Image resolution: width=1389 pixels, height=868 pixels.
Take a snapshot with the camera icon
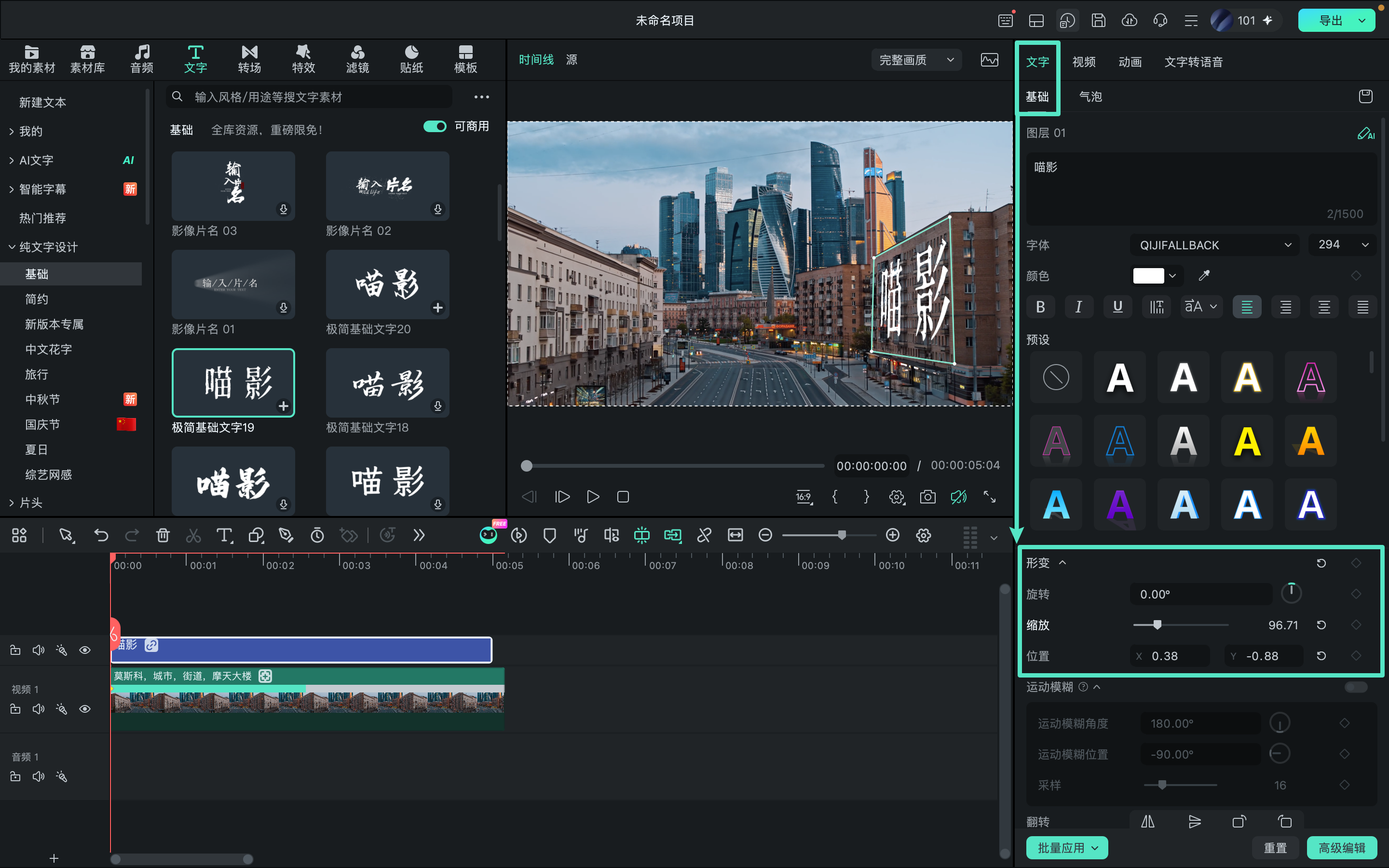[927, 497]
